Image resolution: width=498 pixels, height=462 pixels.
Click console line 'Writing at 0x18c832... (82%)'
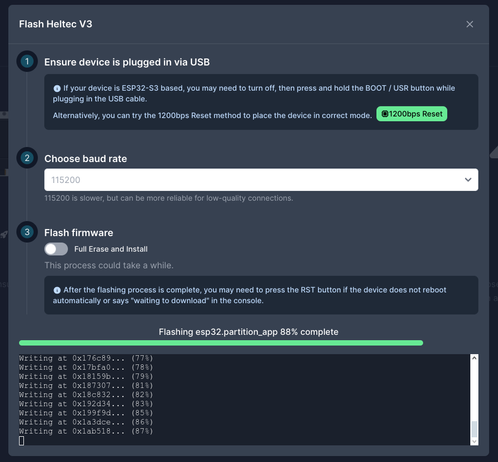[x=86, y=395]
